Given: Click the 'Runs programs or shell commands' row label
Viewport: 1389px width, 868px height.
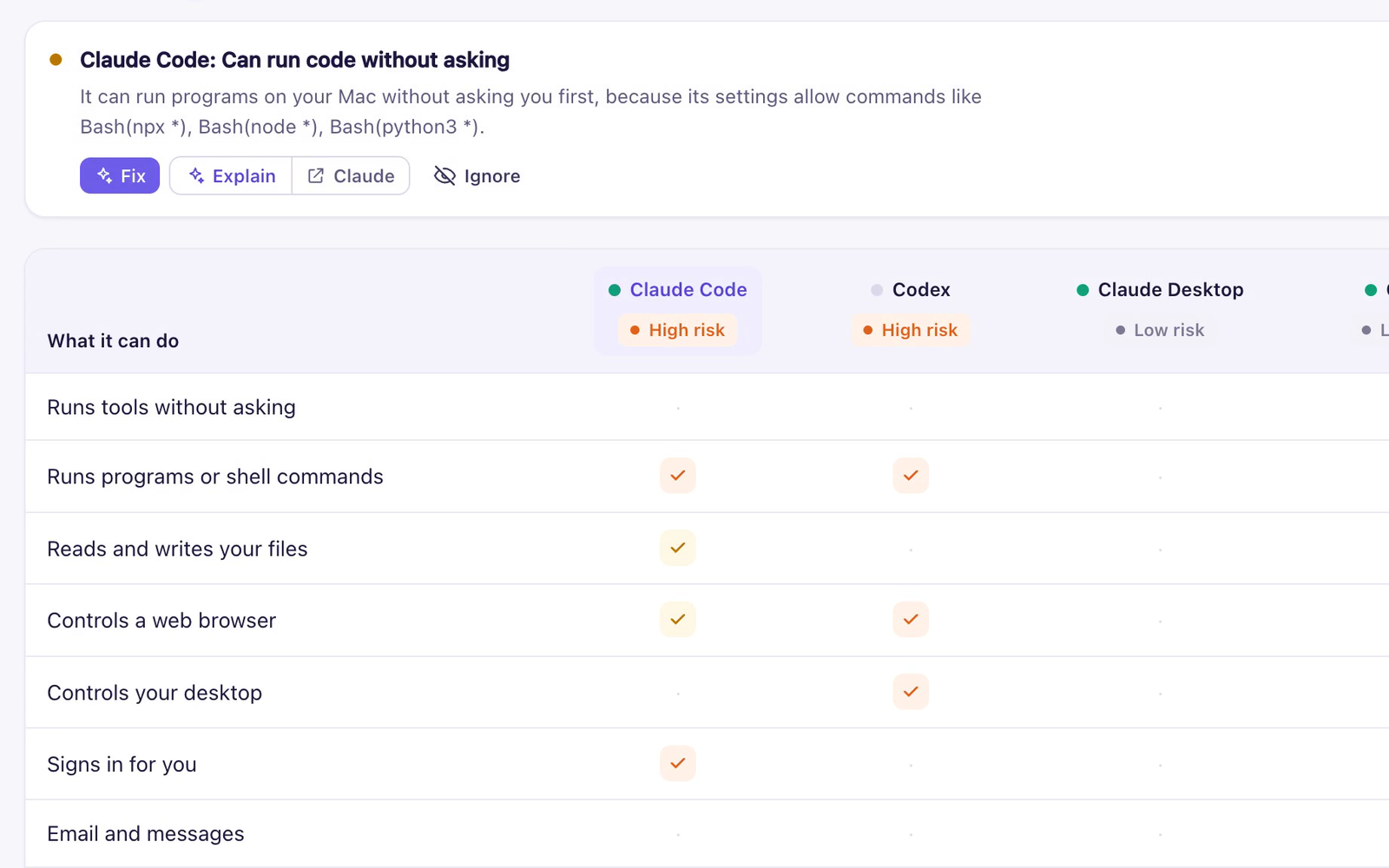Looking at the screenshot, I should click(215, 477).
